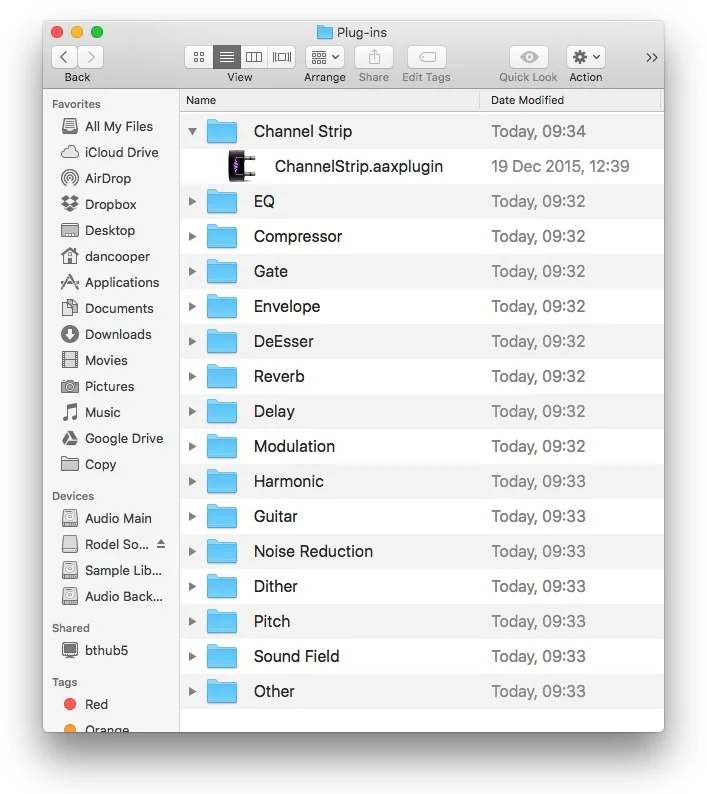Open the Arrange dropdown
The image size is (707, 794).
point(325,57)
